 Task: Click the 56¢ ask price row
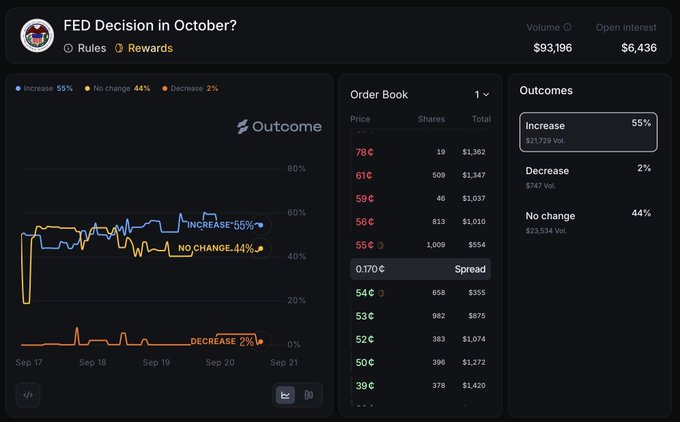[x=420, y=222]
